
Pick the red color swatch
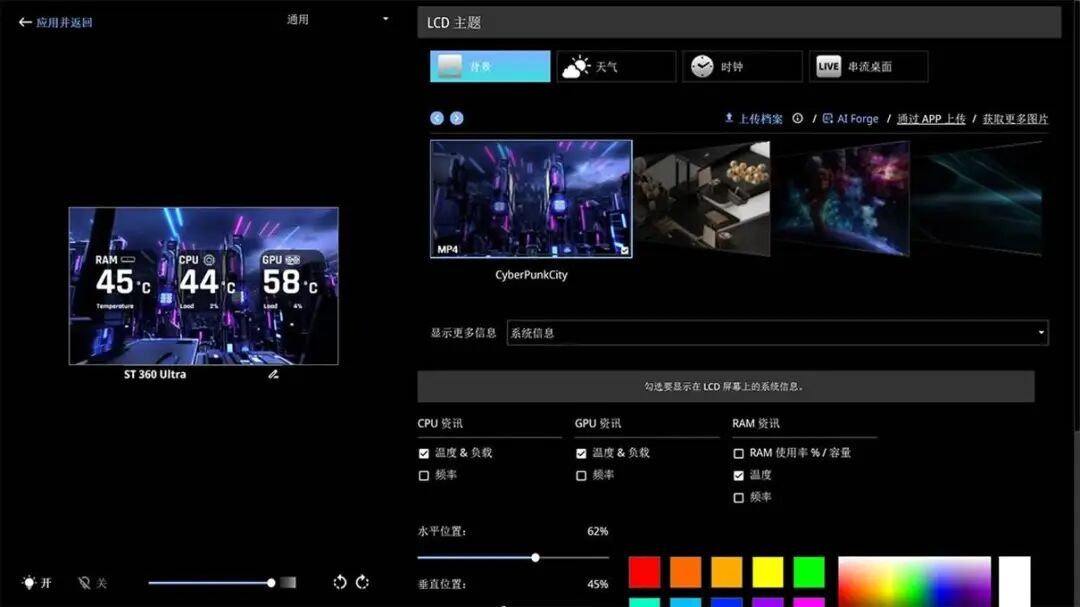coord(645,572)
